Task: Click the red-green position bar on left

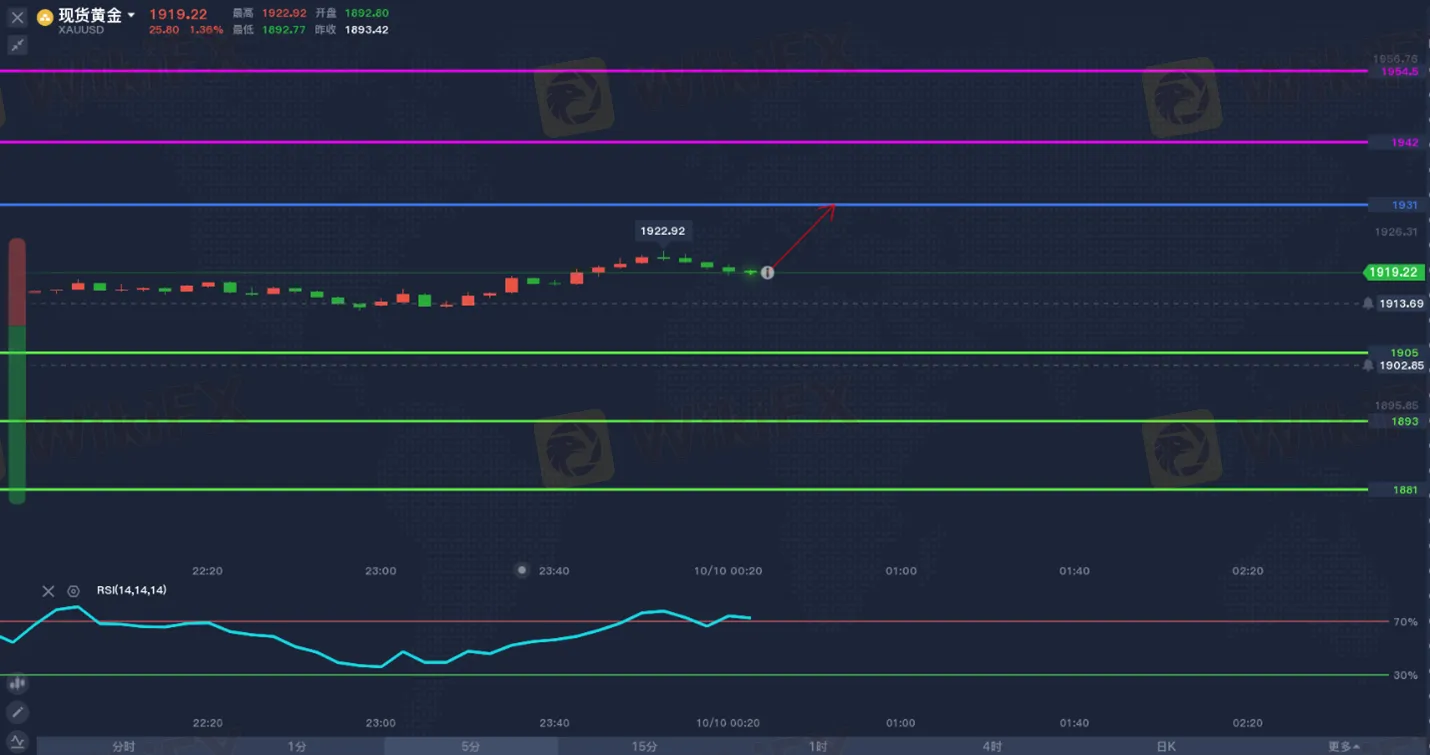Action: 17,371
